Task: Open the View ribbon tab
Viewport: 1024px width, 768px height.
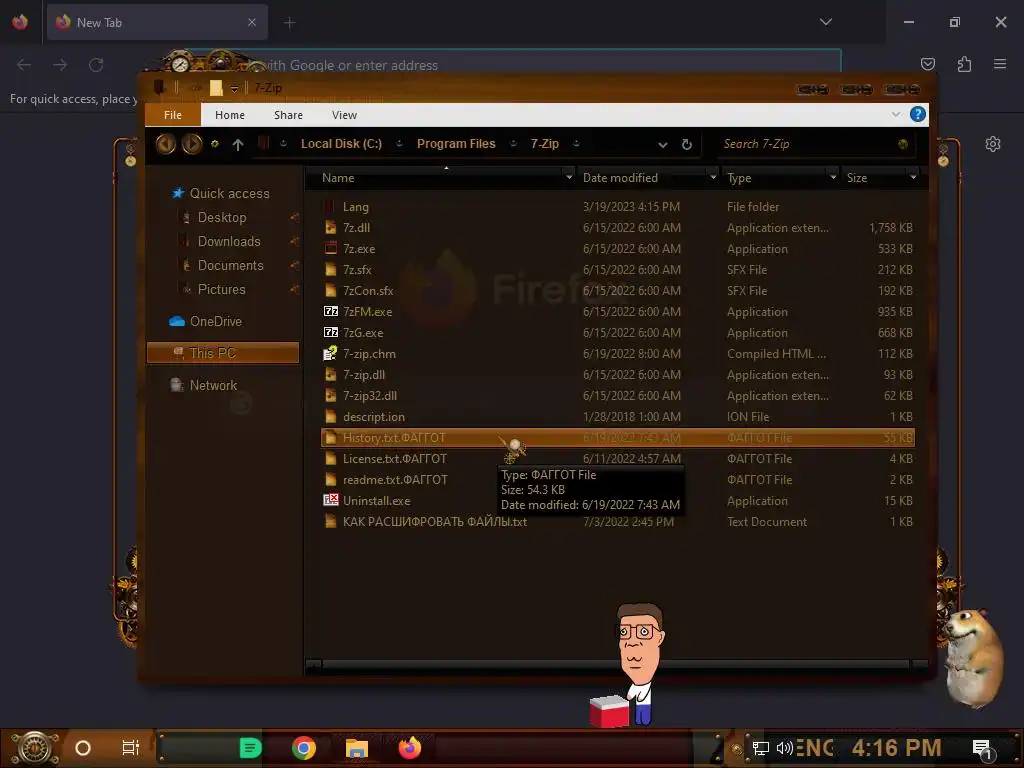Action: point(344,115)
